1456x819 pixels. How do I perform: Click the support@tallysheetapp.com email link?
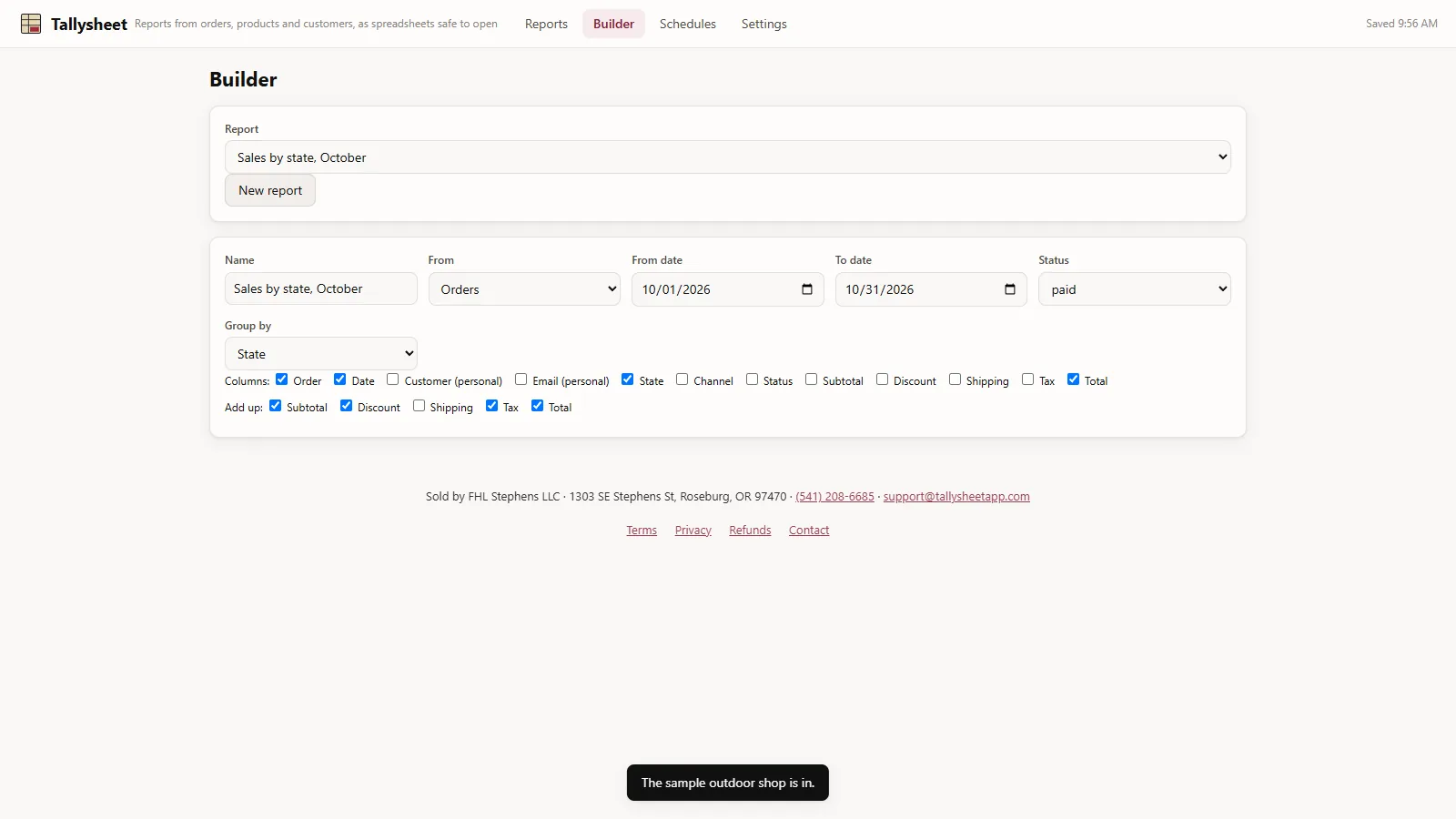[956, 497]
